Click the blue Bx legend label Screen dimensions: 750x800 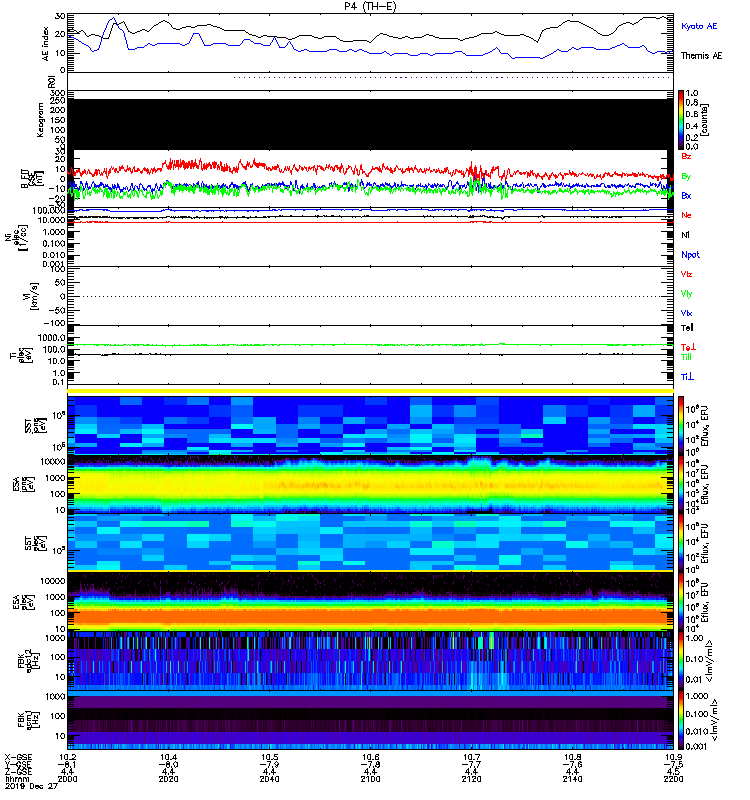coord(686,196)
